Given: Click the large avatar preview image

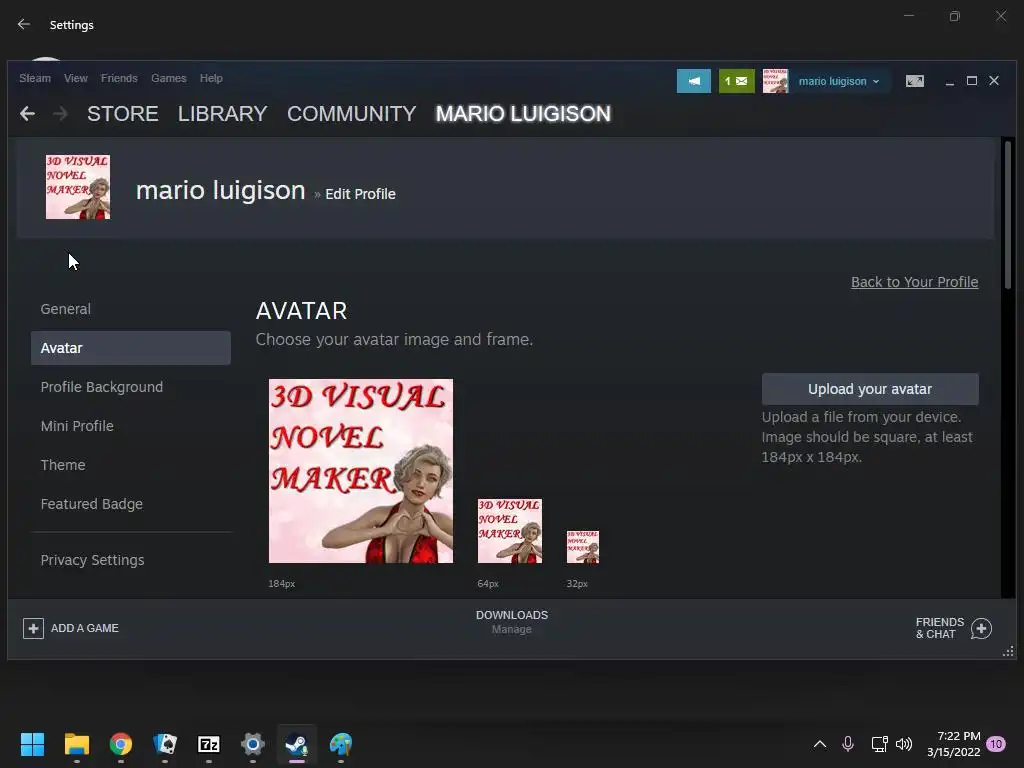Looking at the screenshot, I should click(x=360, y=471).
